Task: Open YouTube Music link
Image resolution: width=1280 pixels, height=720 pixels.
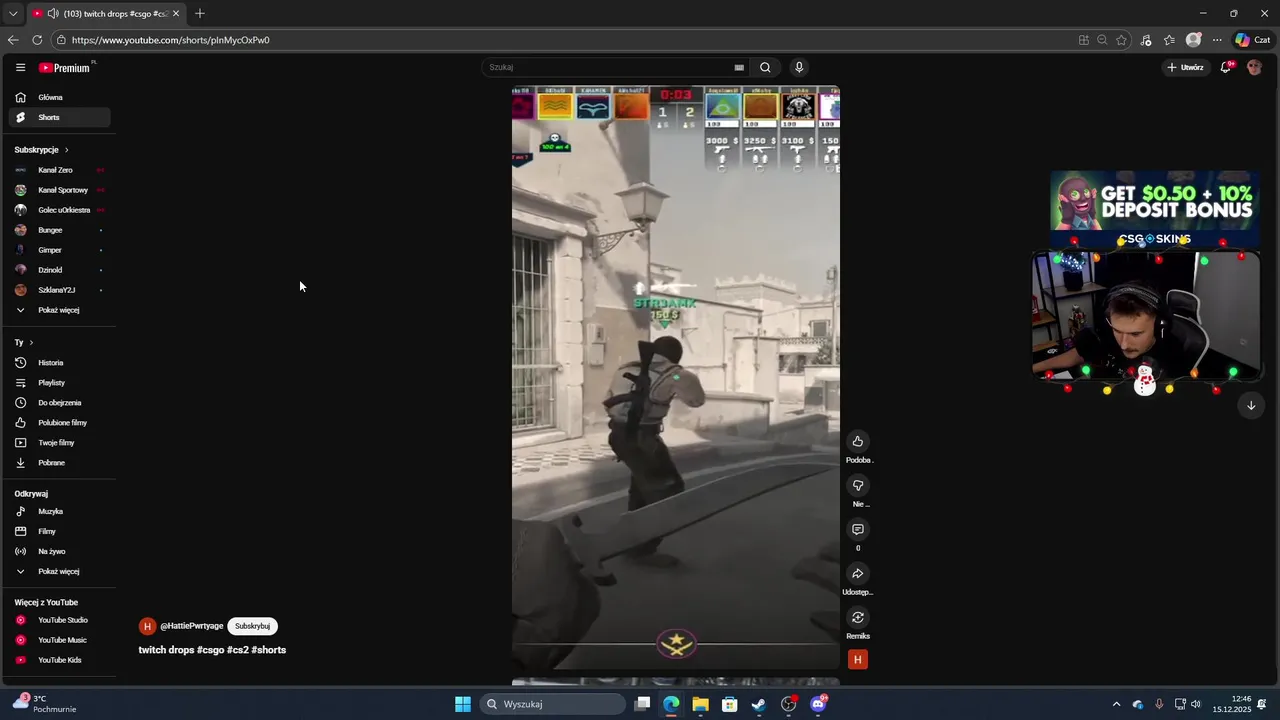Action: 60,640
